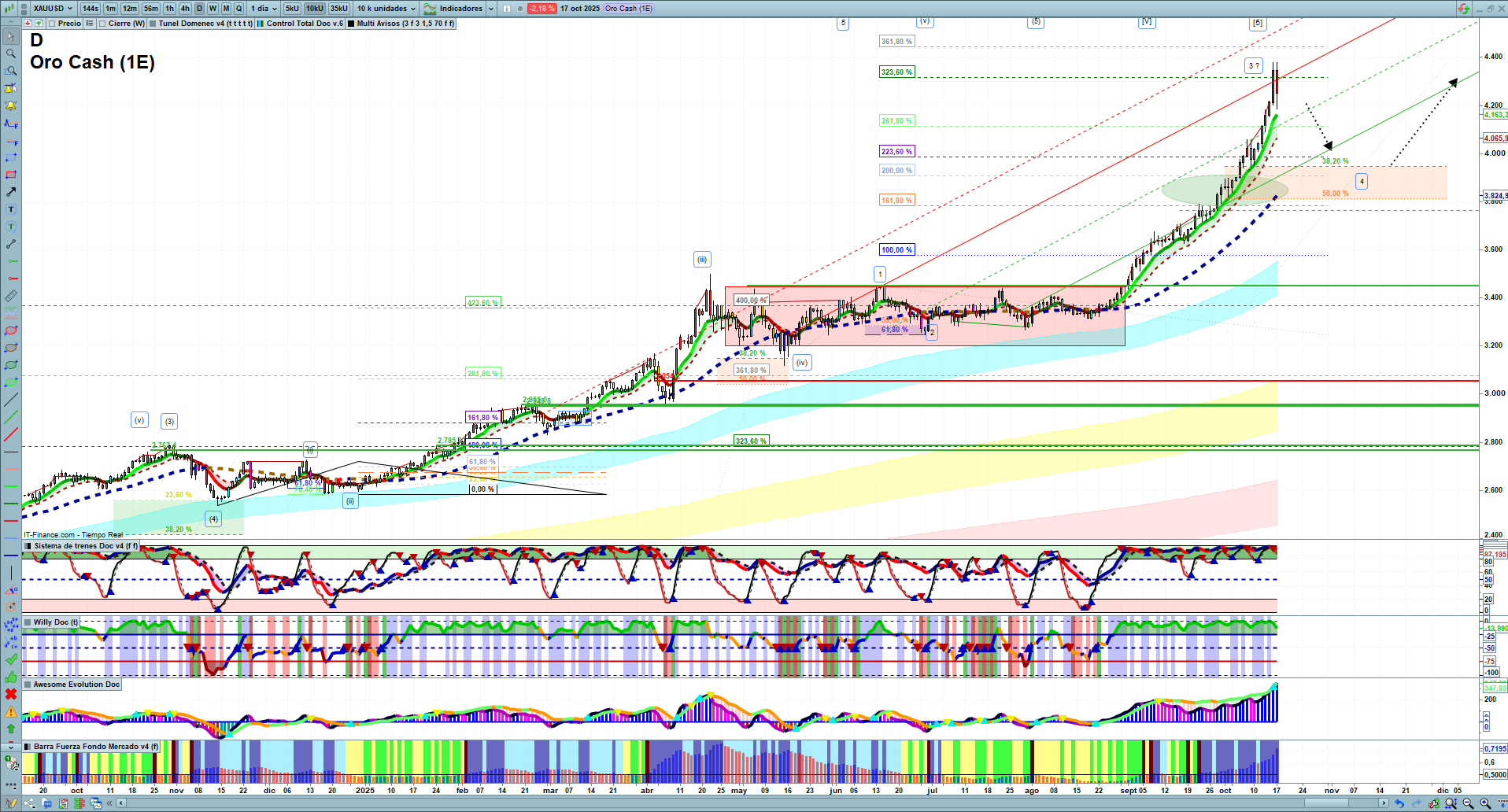Image resolution: width=1508 pixels, height=812 pixels.
Task: Toggle the Cierre (W) checkbox
Action: (102, 24)
